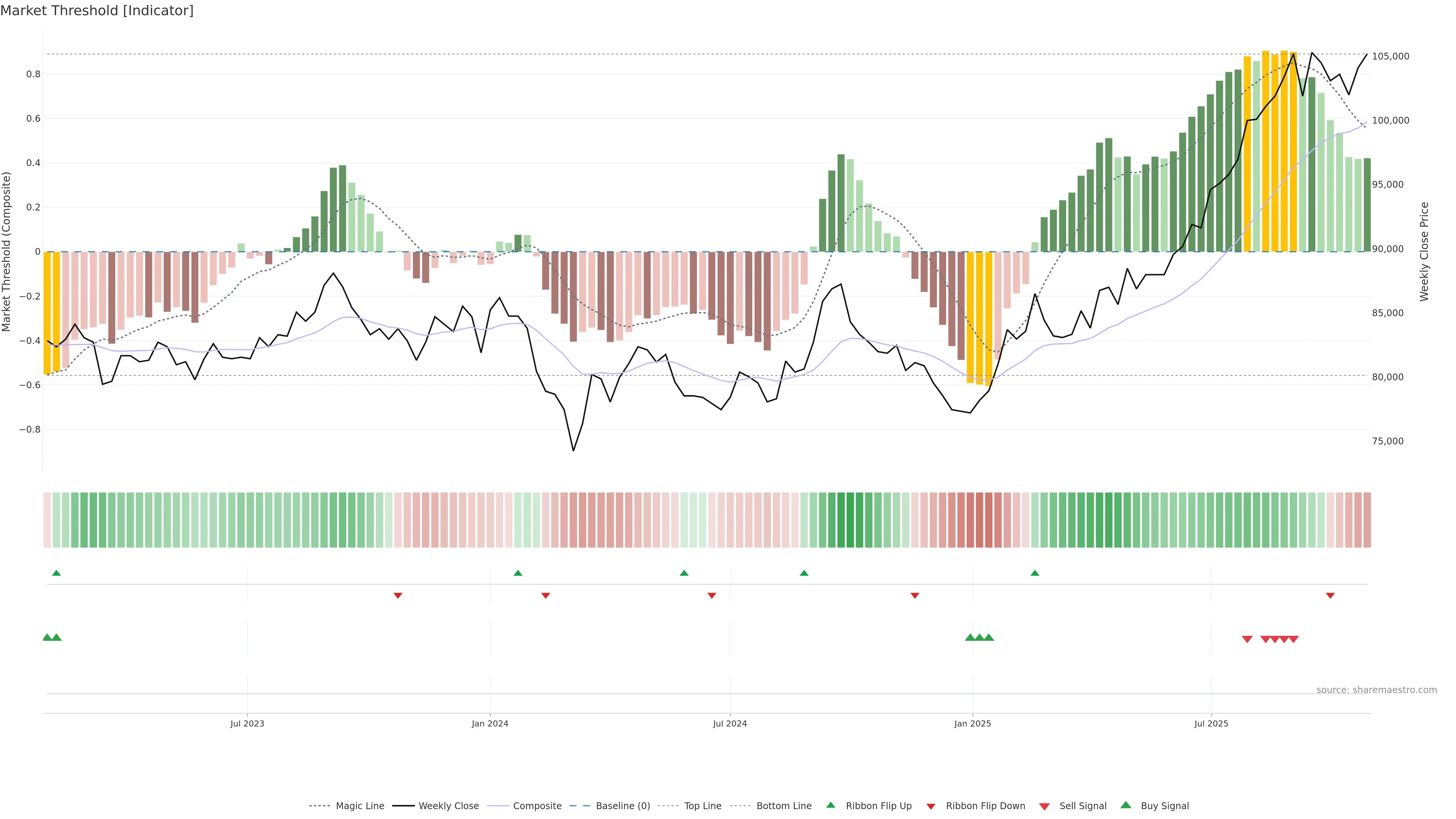Click the Jan 2025 x-axis label
The image size is (1456, 819).
pyautogui.click(x=972, y=723)
